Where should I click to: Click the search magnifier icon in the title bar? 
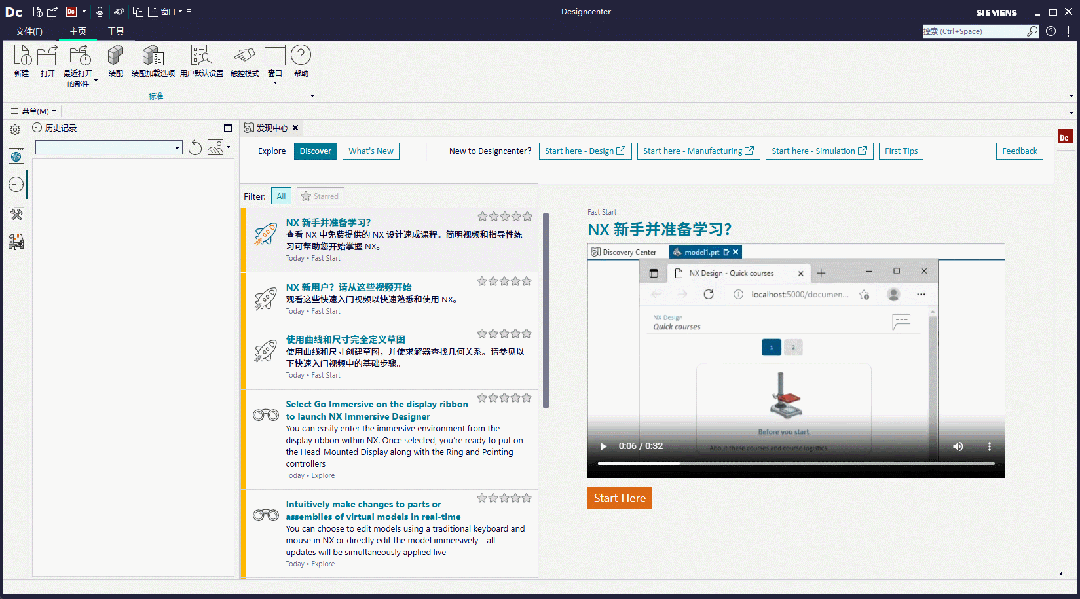coord(1032,31)
